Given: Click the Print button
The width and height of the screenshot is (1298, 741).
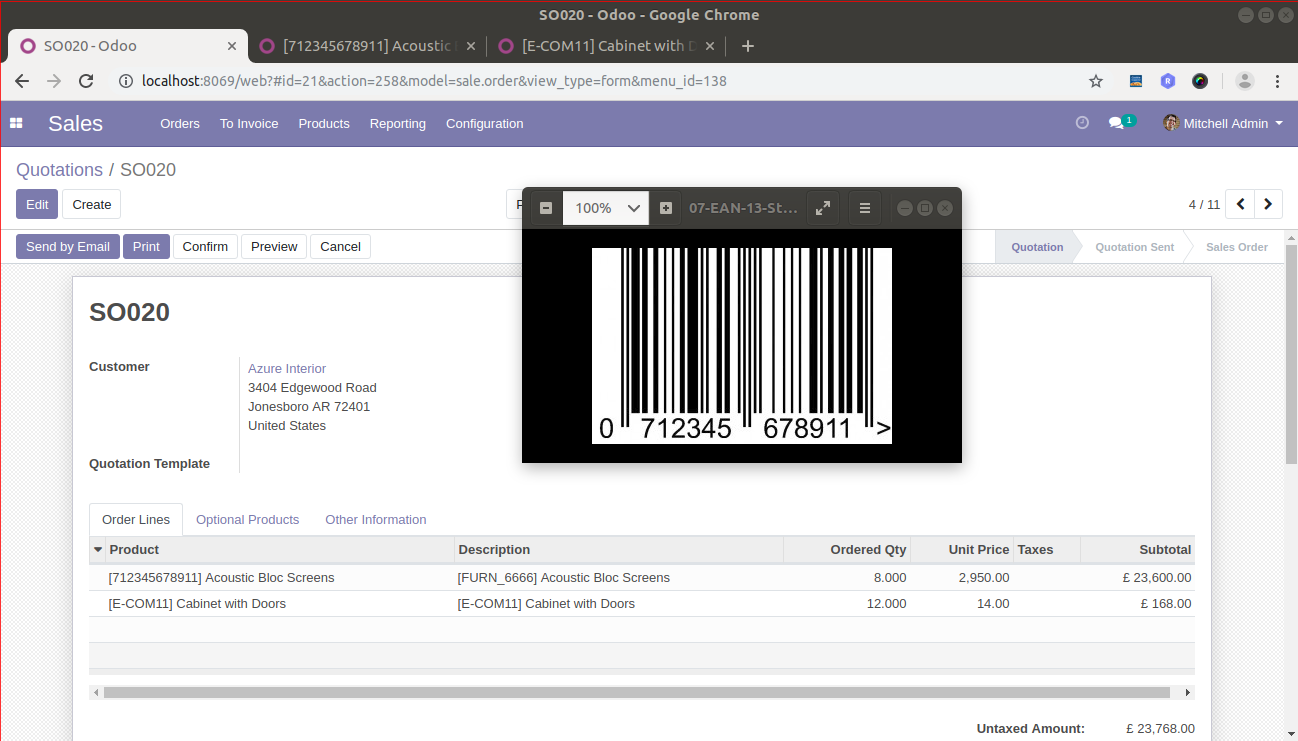Looking at the screenshot, I should pos(146,246).
